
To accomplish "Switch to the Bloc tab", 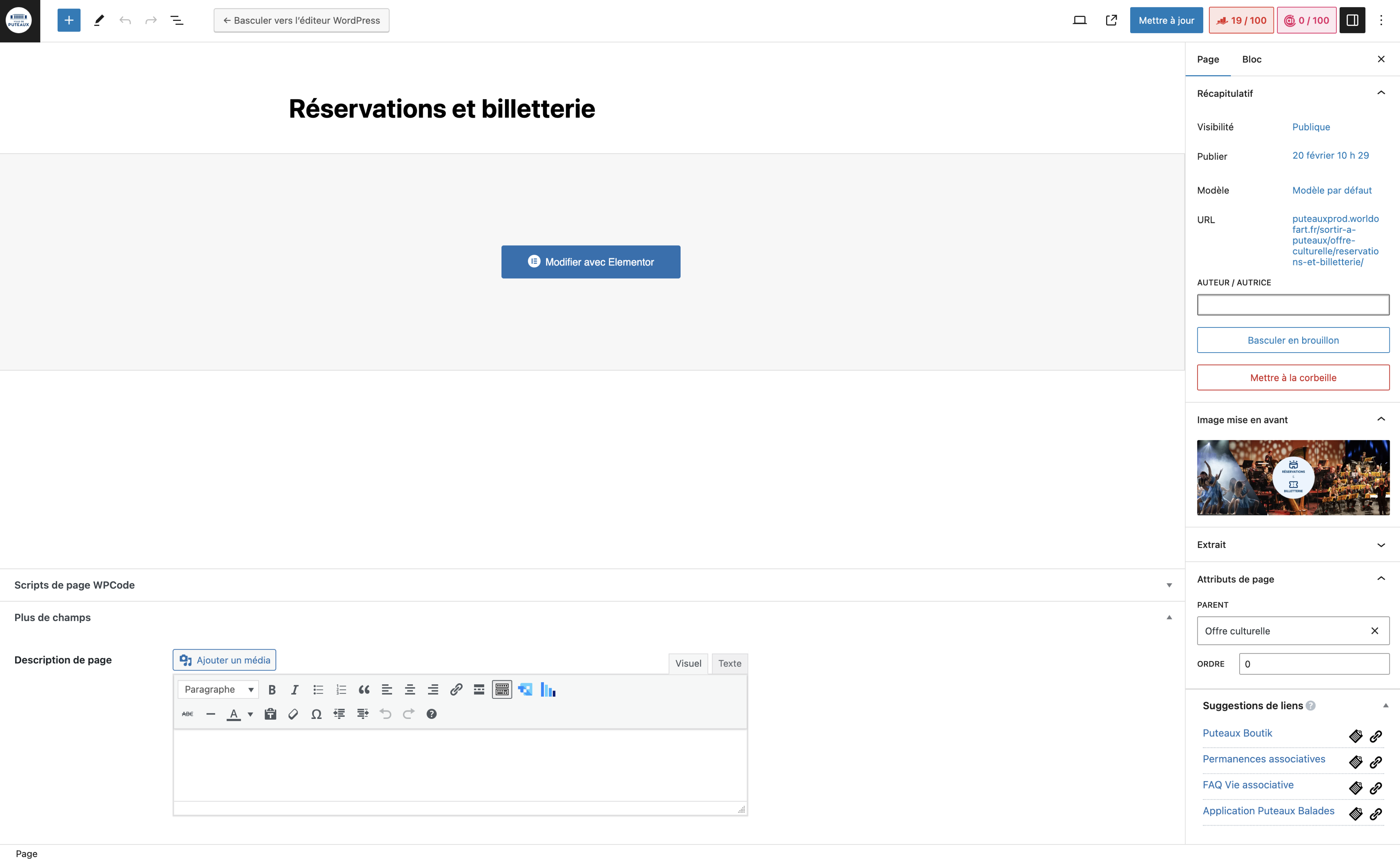I will [x=1251, y=59].
